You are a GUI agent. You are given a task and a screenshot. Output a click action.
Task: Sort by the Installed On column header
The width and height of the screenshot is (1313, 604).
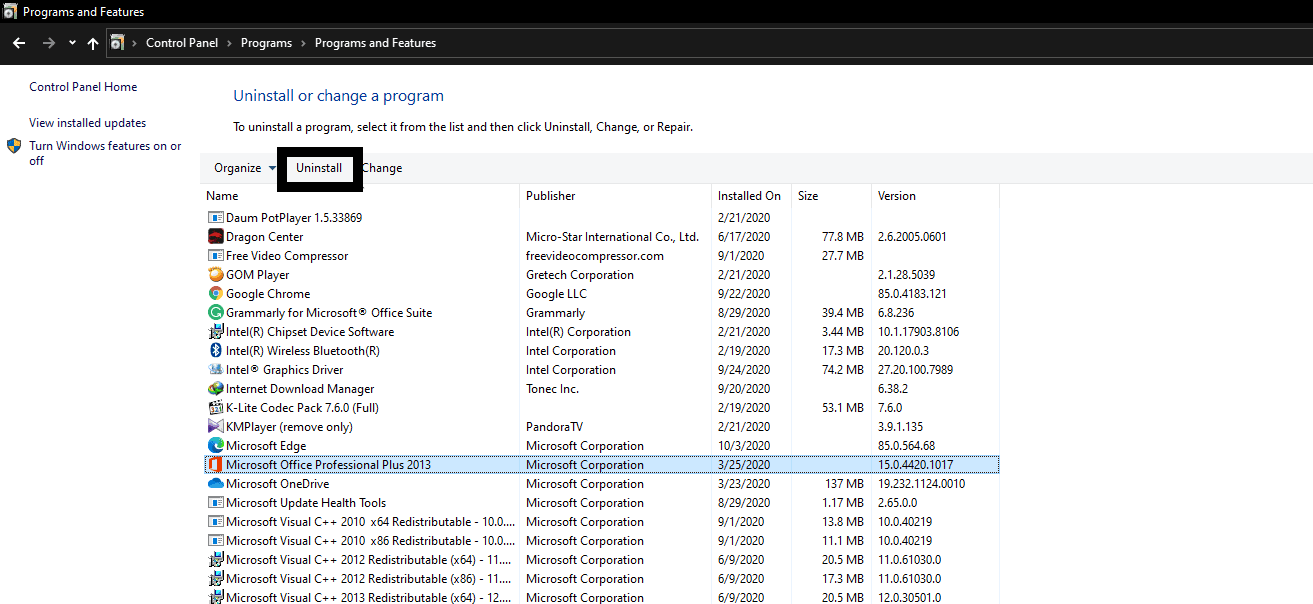(749, 196)
